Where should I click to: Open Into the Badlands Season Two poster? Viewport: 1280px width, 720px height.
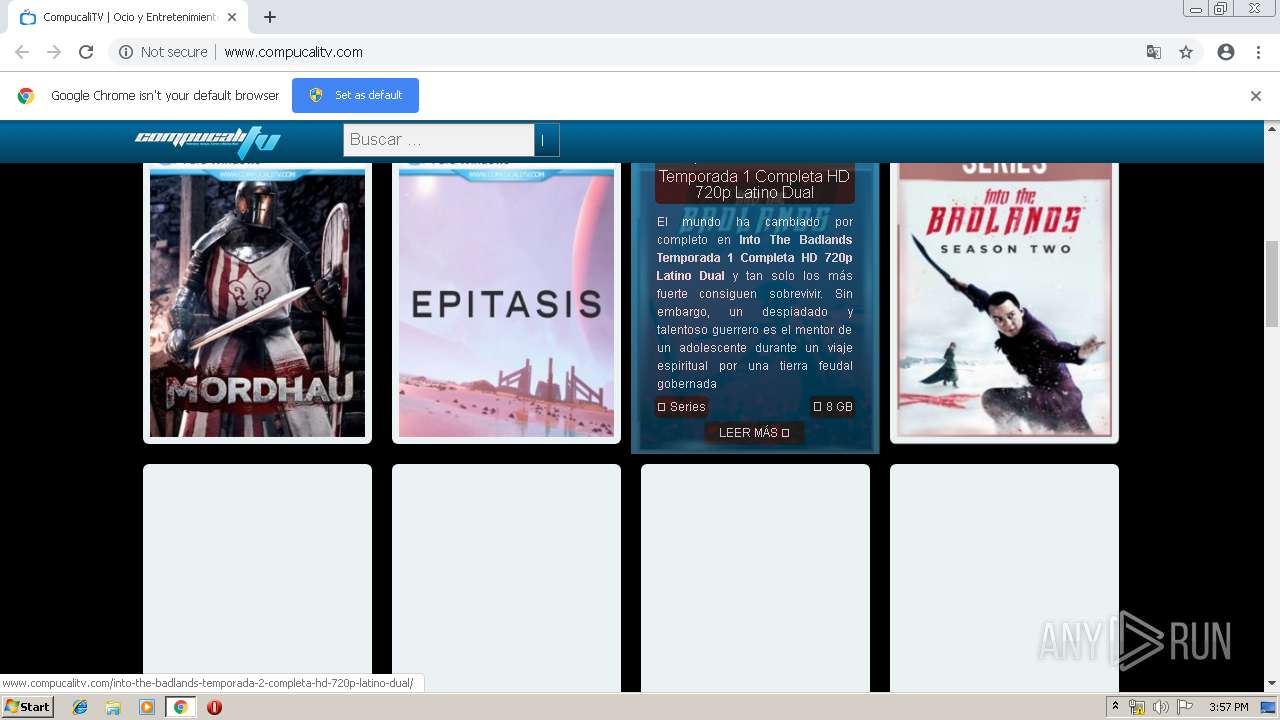1004,302
